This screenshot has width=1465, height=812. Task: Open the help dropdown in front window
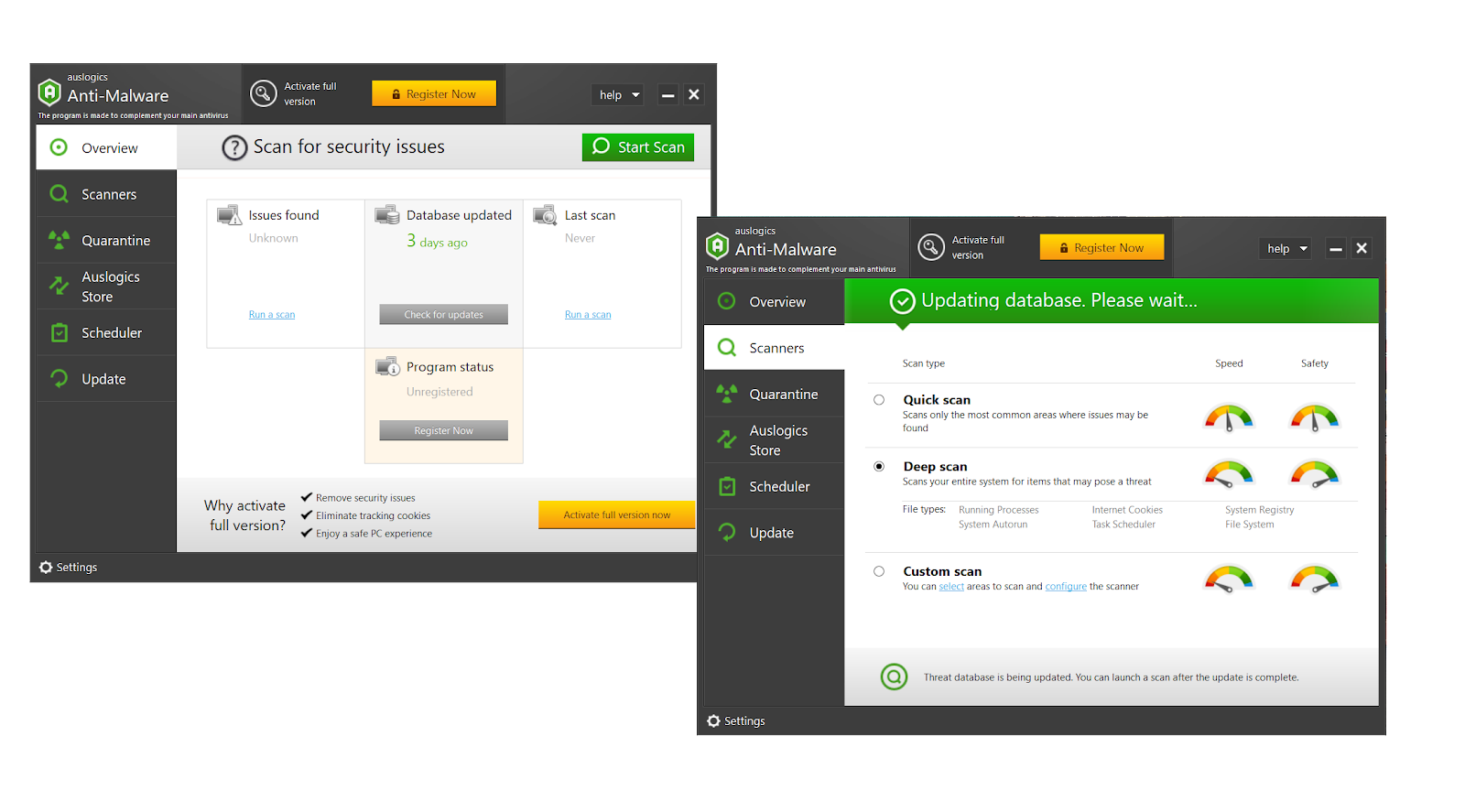tap(1287, 248)
